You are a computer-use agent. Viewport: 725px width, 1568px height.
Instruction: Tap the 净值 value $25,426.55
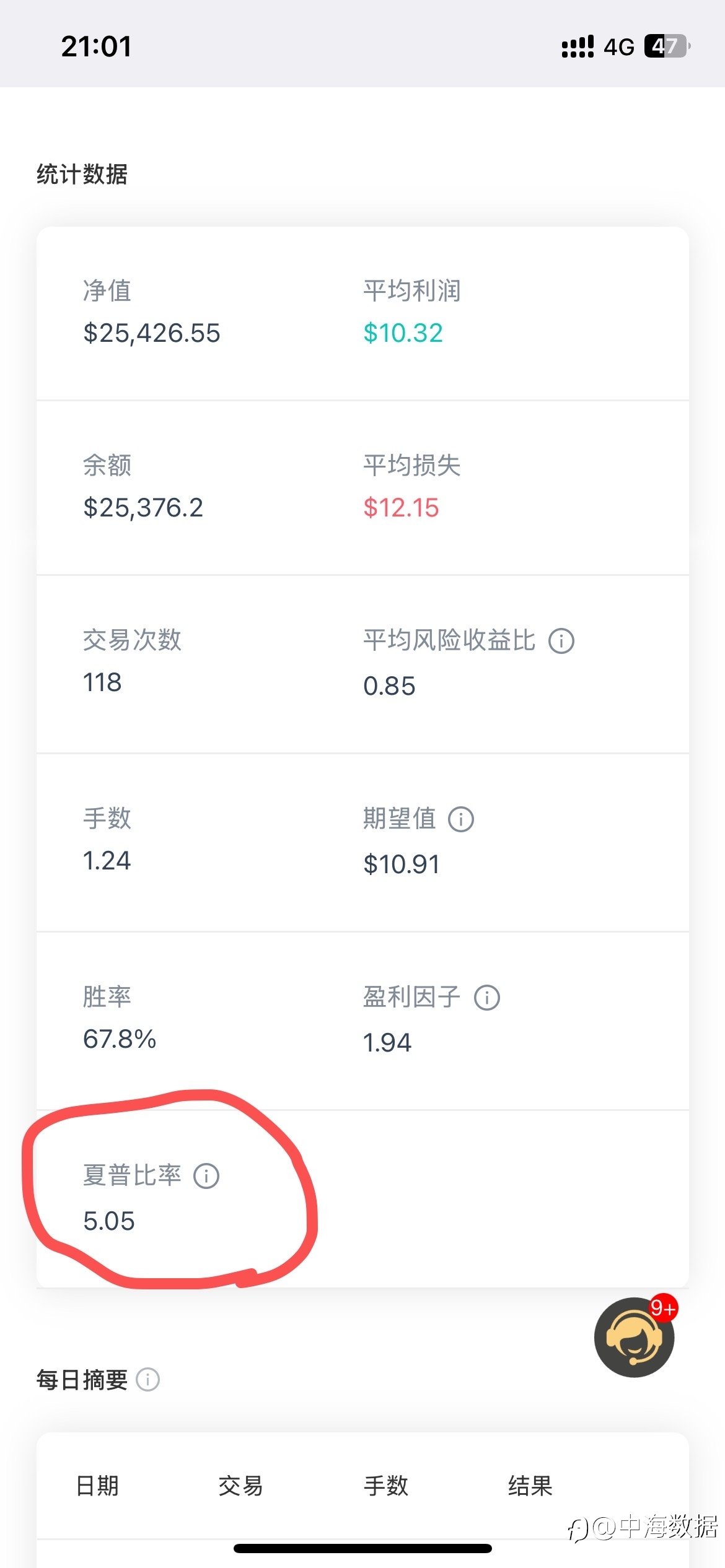pos(152,333)
